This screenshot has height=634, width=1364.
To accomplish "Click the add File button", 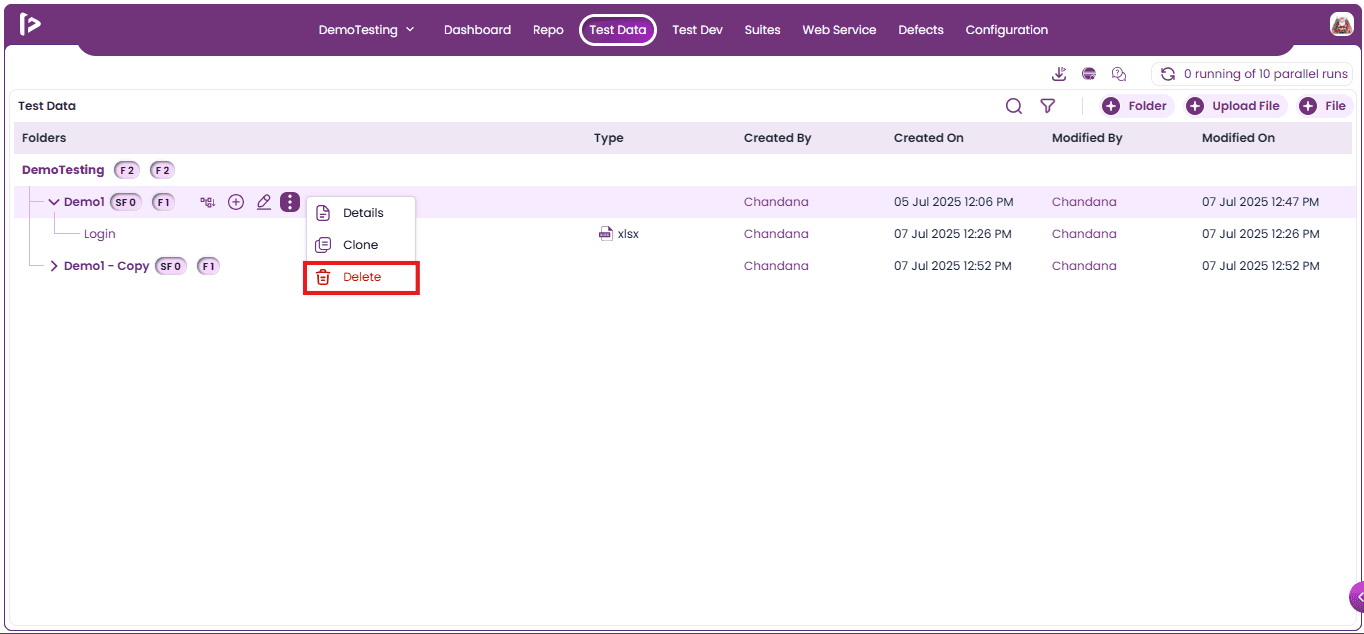I will [x=1324, y=106].
